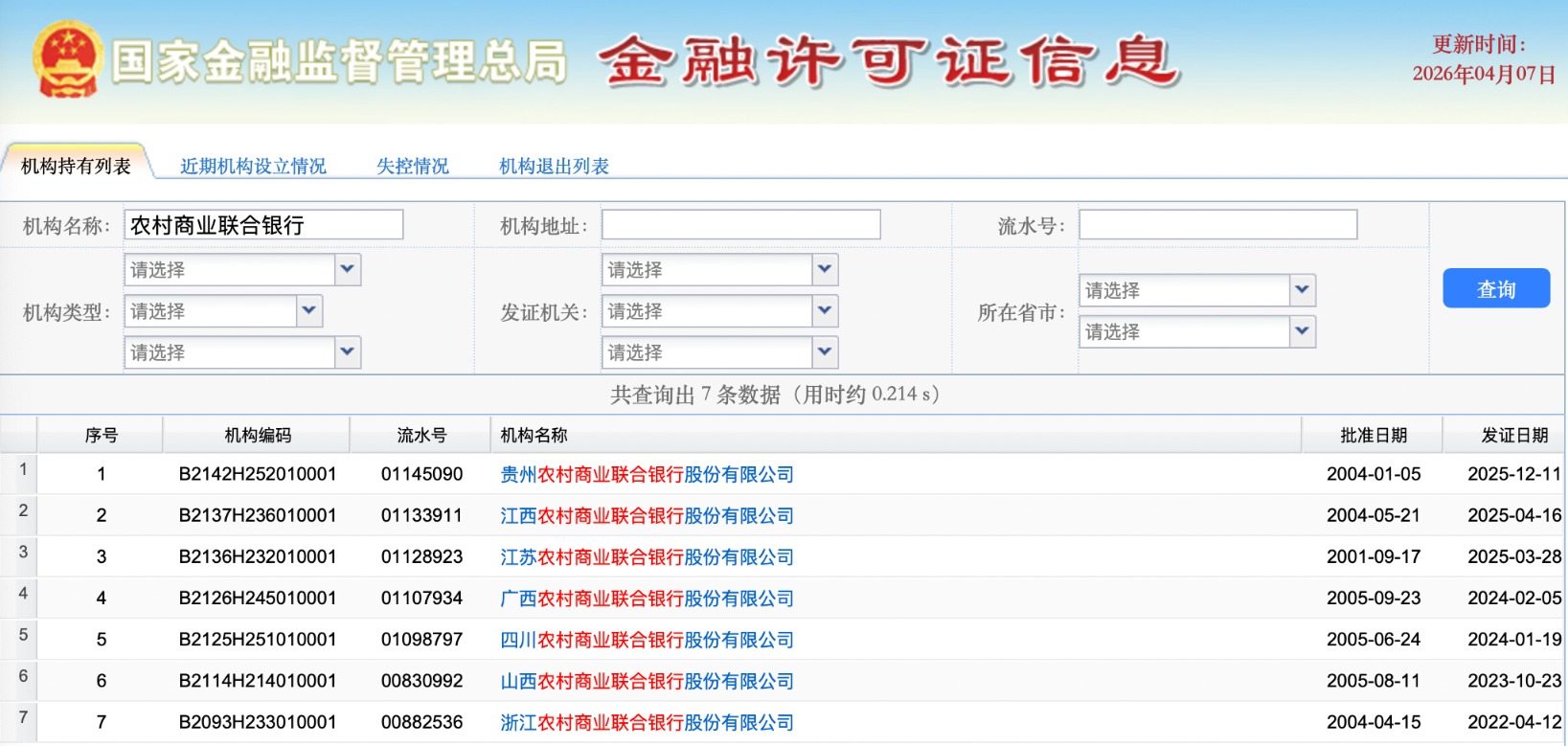Click approval date 2001-09-17
This screenshot has width=1568, height=746.
pos(1374,556)
